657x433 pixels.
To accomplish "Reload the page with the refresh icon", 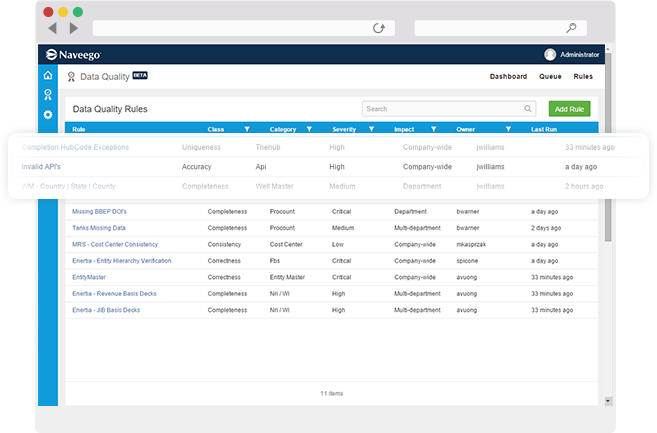I will click(379, 28).
